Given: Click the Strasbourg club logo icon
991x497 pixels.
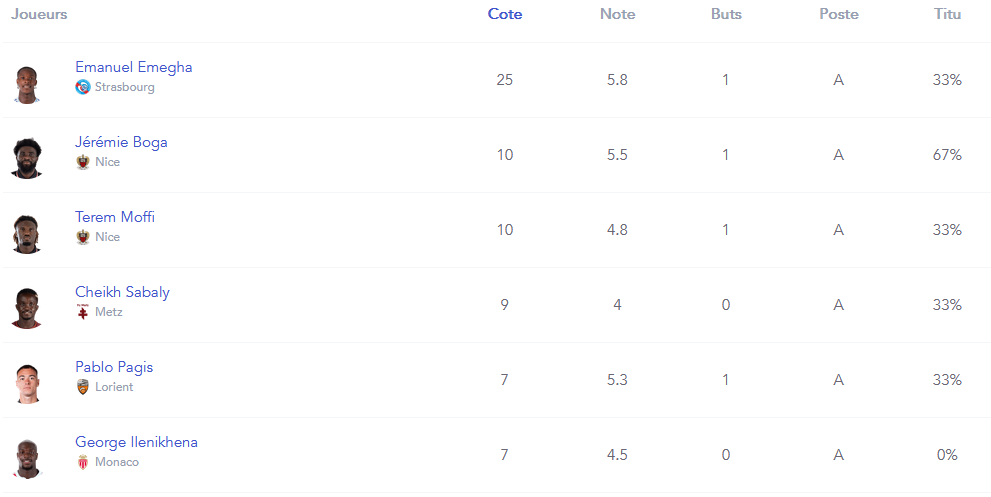Looking at the screenshot, I should [x=83, y=87].
